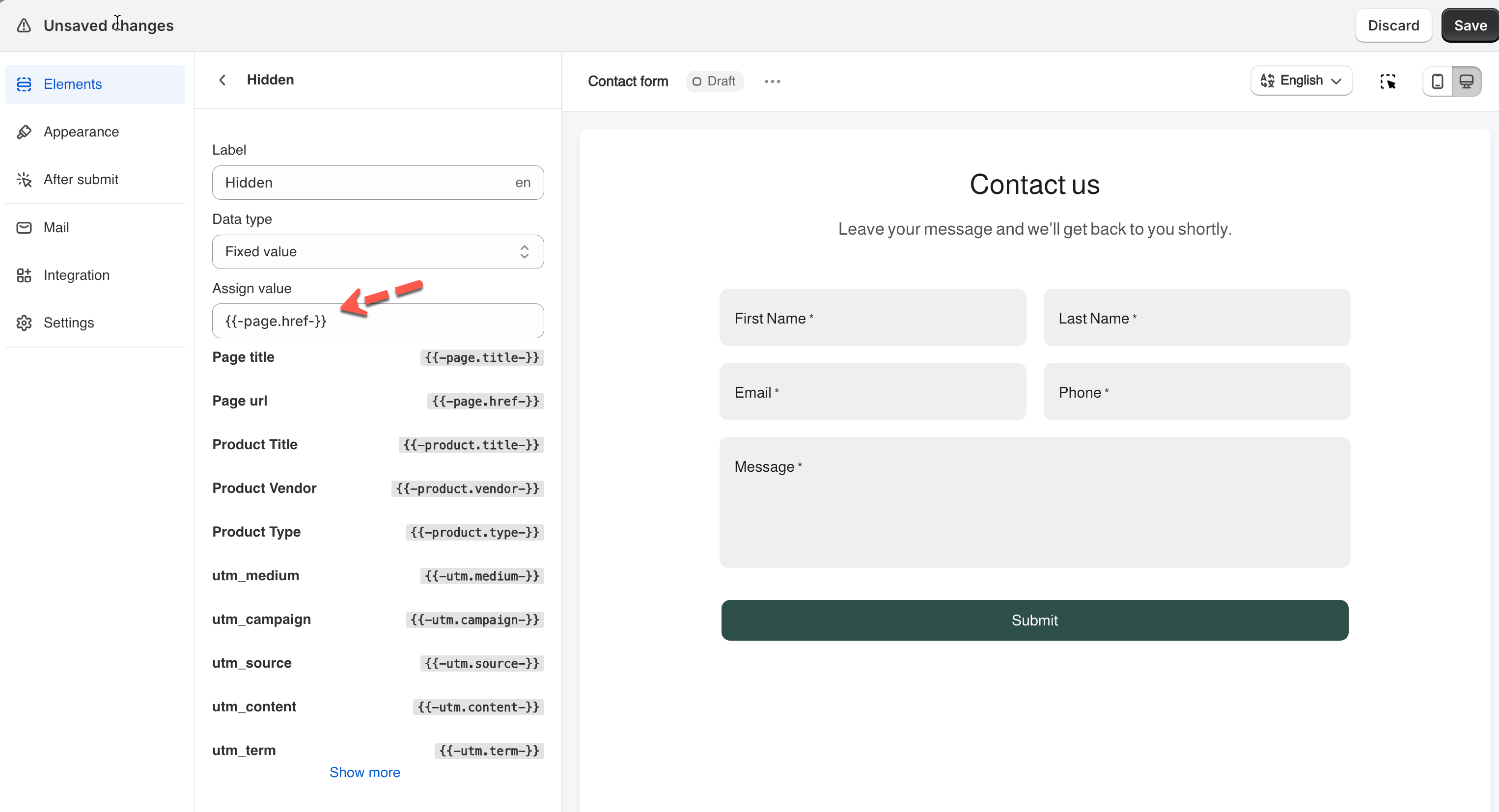Click the back arrow next to Hidden

[222, 81]
